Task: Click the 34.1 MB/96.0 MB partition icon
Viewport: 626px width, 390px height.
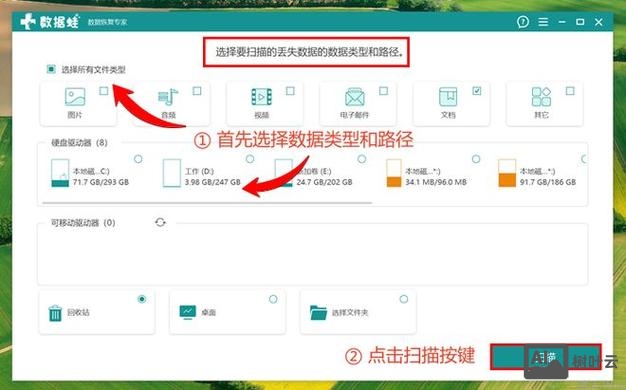Action: point(394,173)
